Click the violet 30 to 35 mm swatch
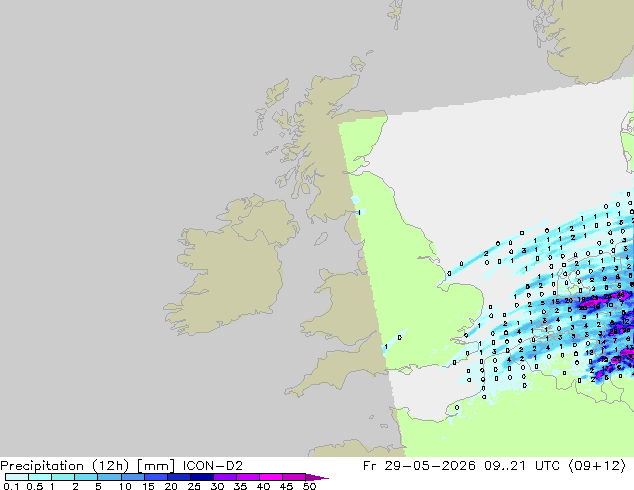Image resolution: width=634 pixels, height=490 pixels. tap(225, 477)
